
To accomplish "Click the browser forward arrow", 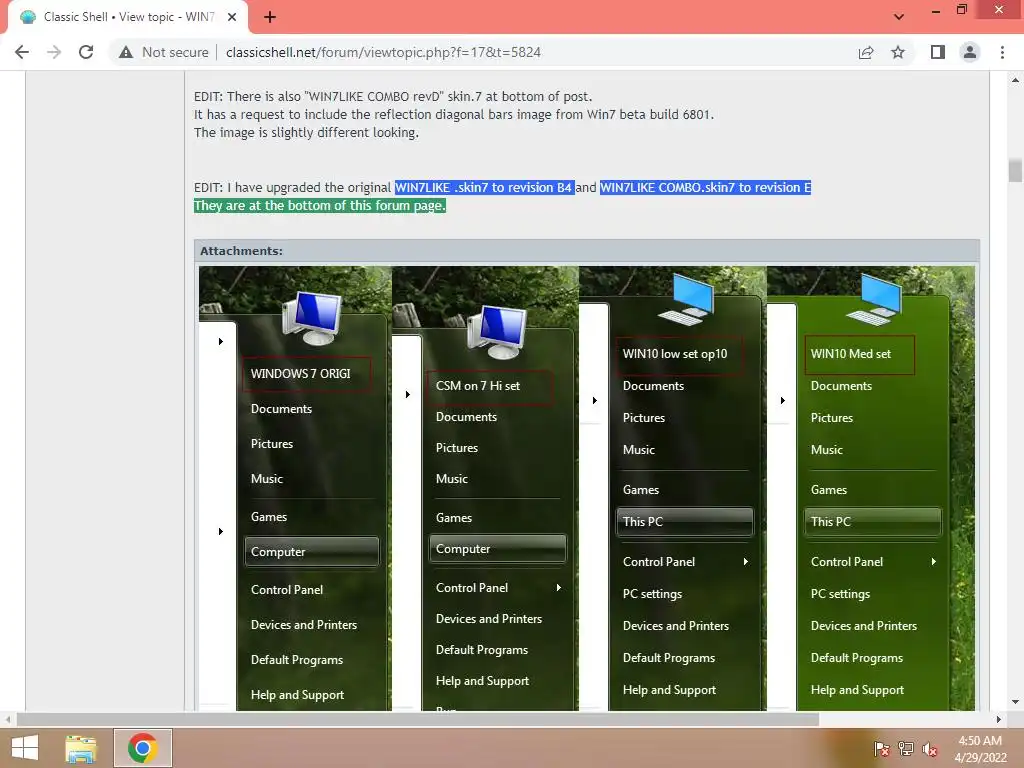I will (x=54, y=52).
